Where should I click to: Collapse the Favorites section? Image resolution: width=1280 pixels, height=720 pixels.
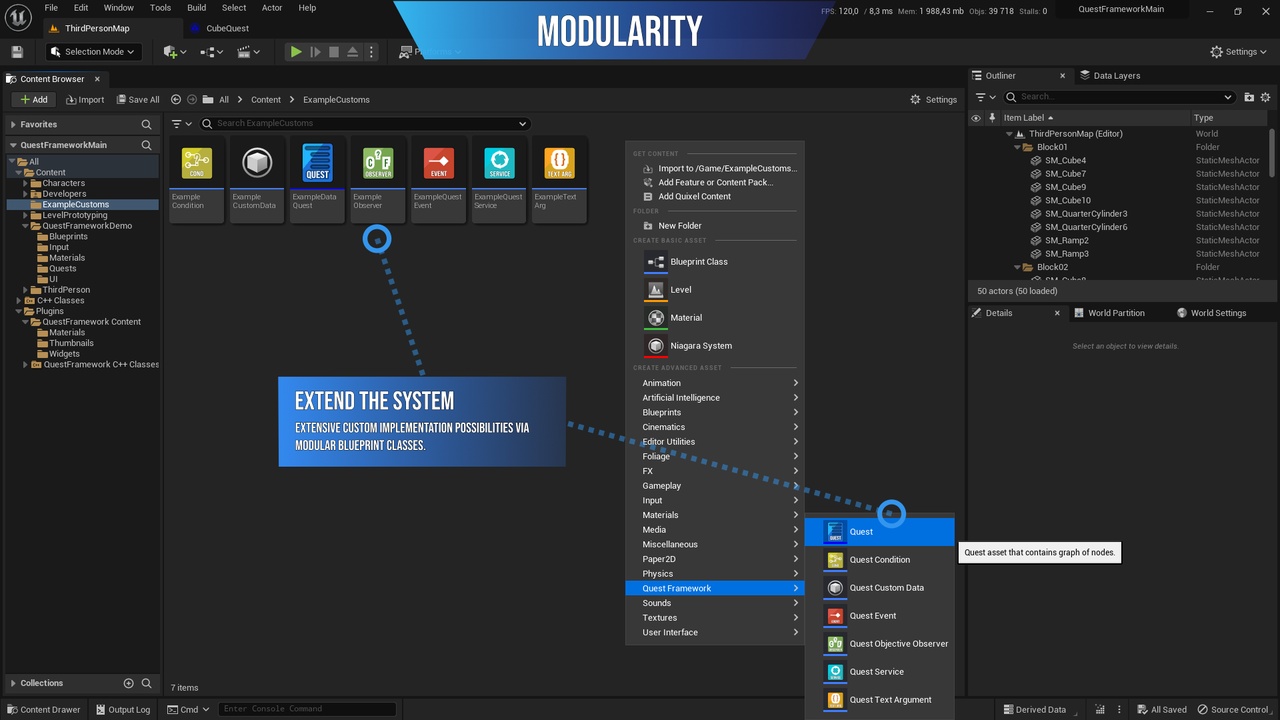(13, 125)
